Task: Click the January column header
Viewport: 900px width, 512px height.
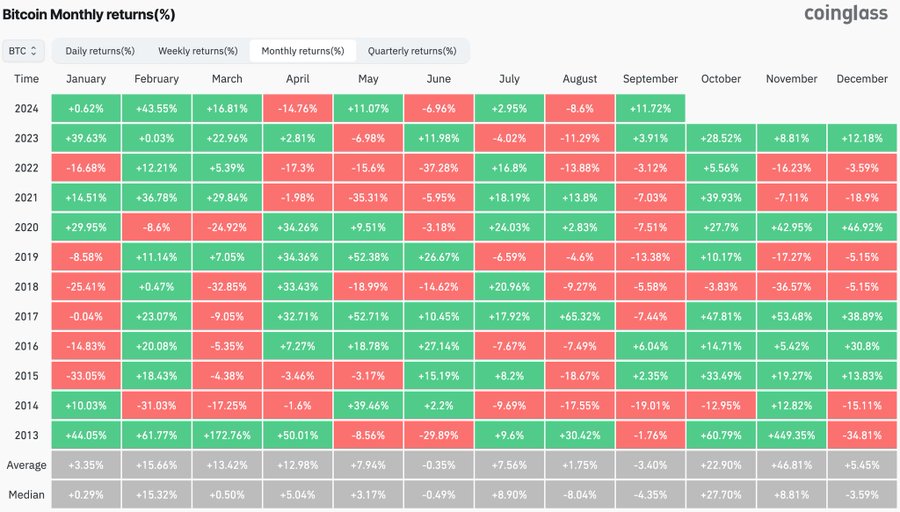Action: 86,79
